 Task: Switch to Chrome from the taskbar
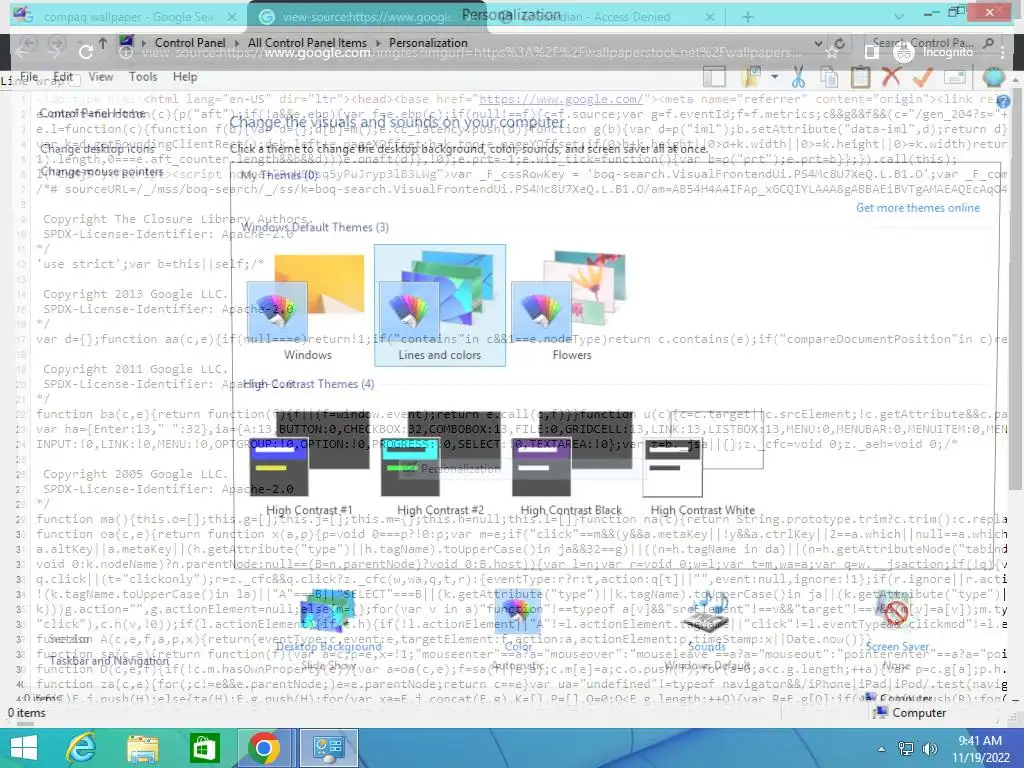tap(264, 748)
